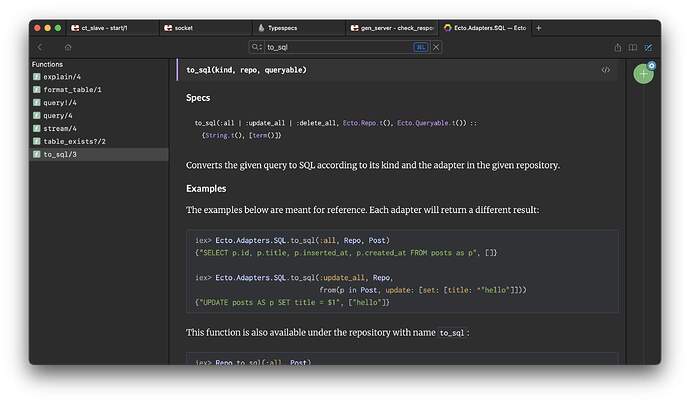
Task: Open a new tab with plus button
Action: point(539,28)
